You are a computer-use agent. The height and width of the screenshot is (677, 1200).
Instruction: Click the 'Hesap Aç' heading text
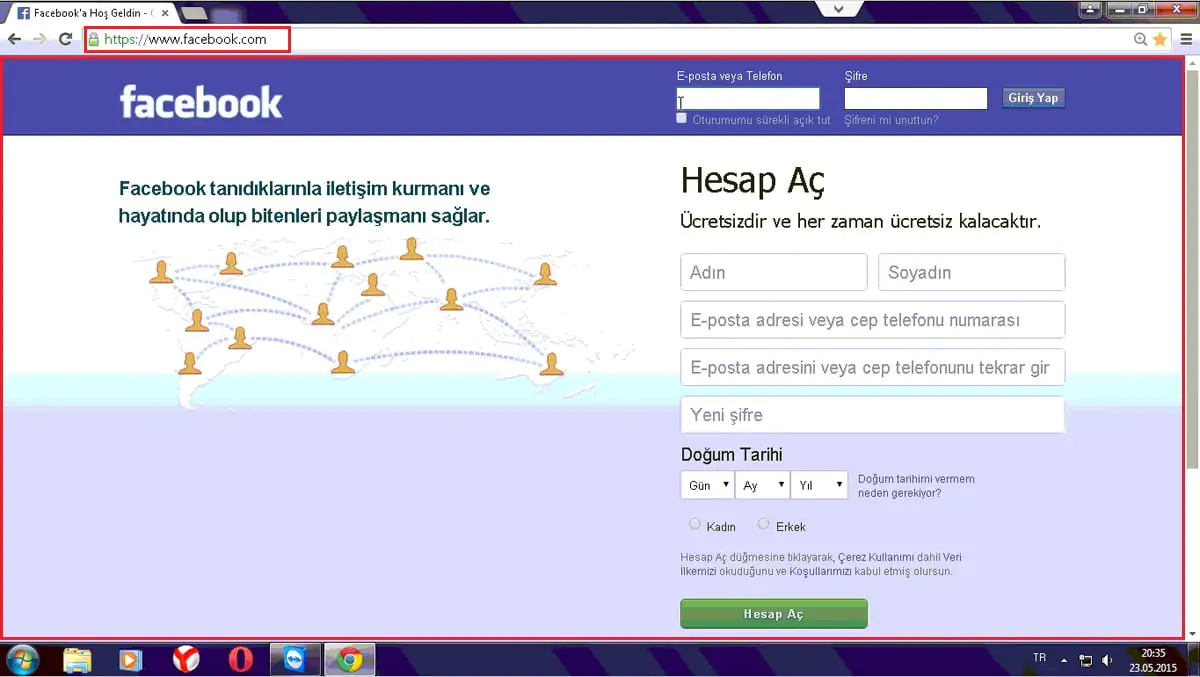(x=753, y=181)
